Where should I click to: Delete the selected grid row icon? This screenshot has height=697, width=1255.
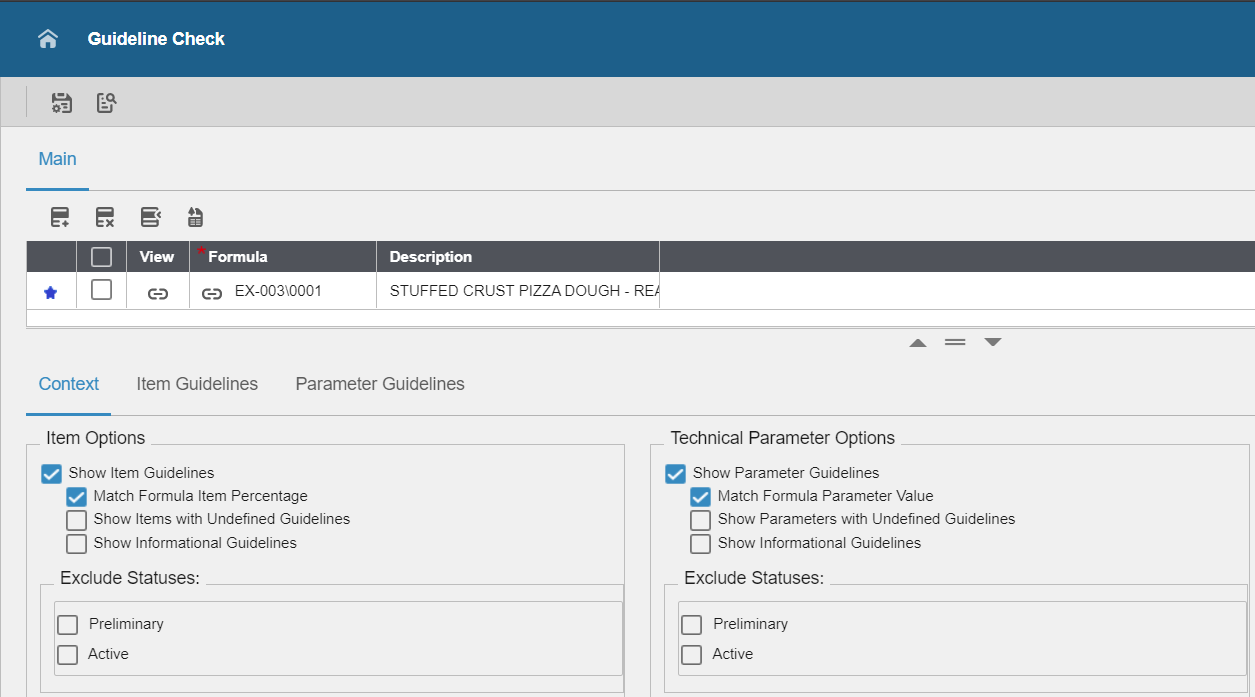click(x=105, y=217)
